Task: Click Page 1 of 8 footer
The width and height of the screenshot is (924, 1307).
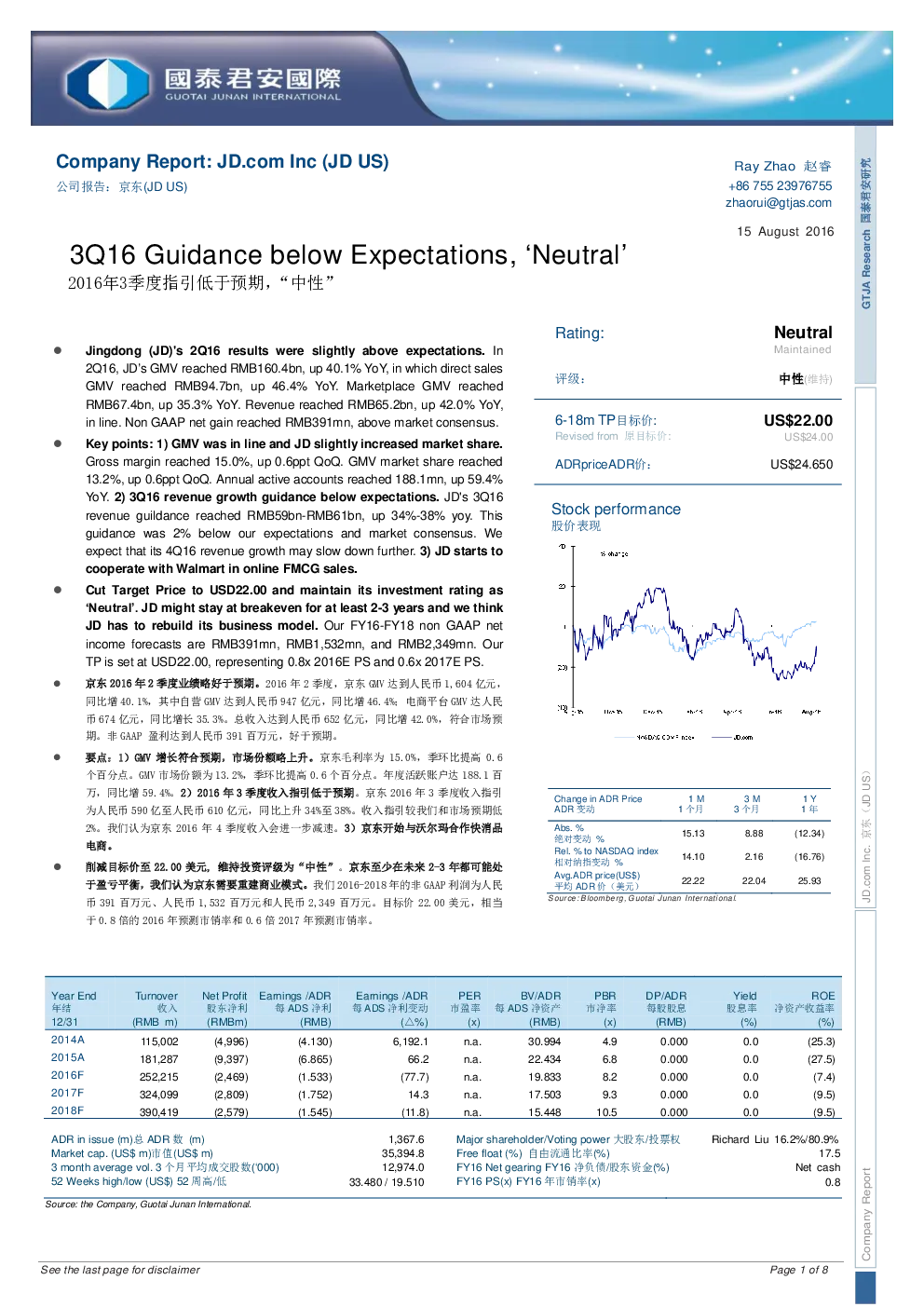Action: tap(798, 1270)
